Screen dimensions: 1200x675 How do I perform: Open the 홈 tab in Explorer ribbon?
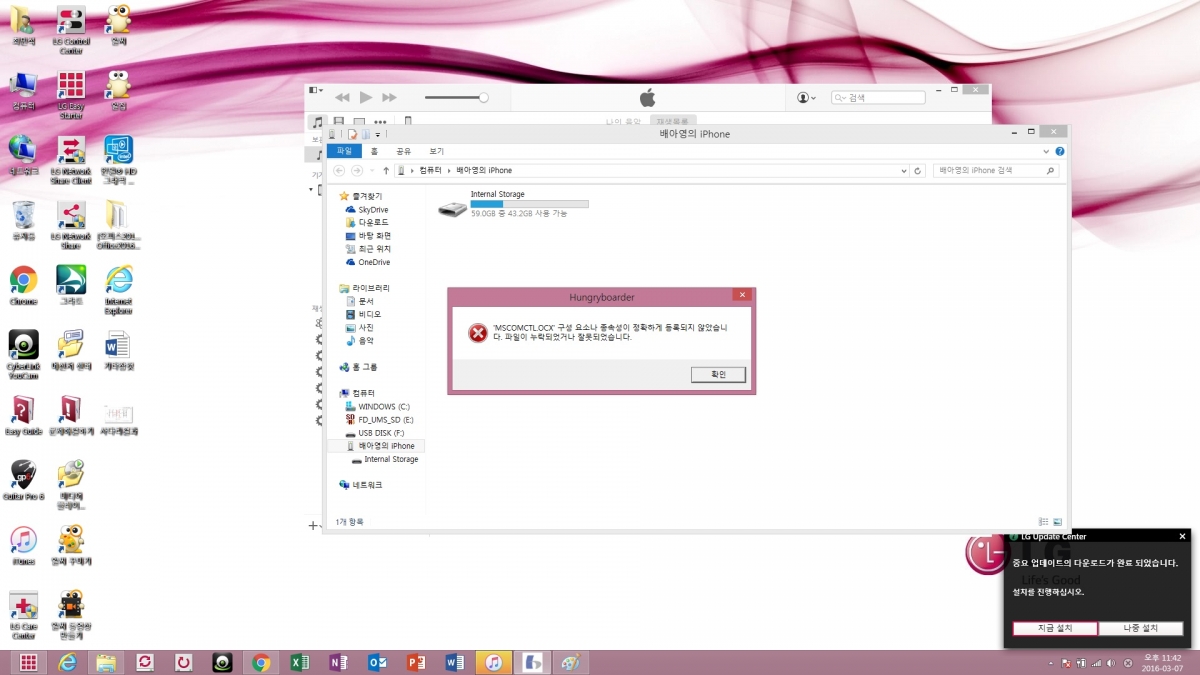[374, 151]
